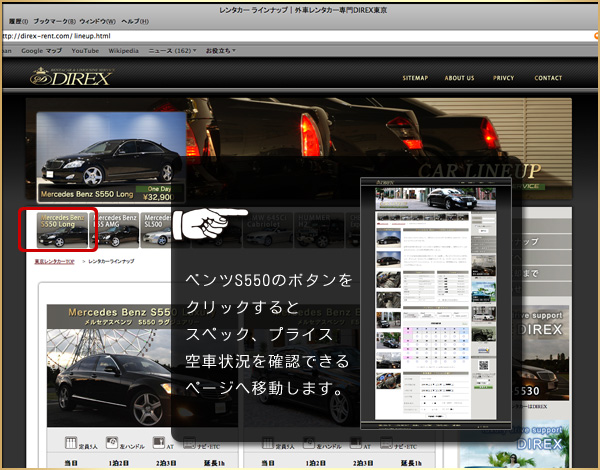This screenshot has width=600, height=470.
Task: Click the 定員5人 seat icon in second card
Action: click(x=268, y=443)
